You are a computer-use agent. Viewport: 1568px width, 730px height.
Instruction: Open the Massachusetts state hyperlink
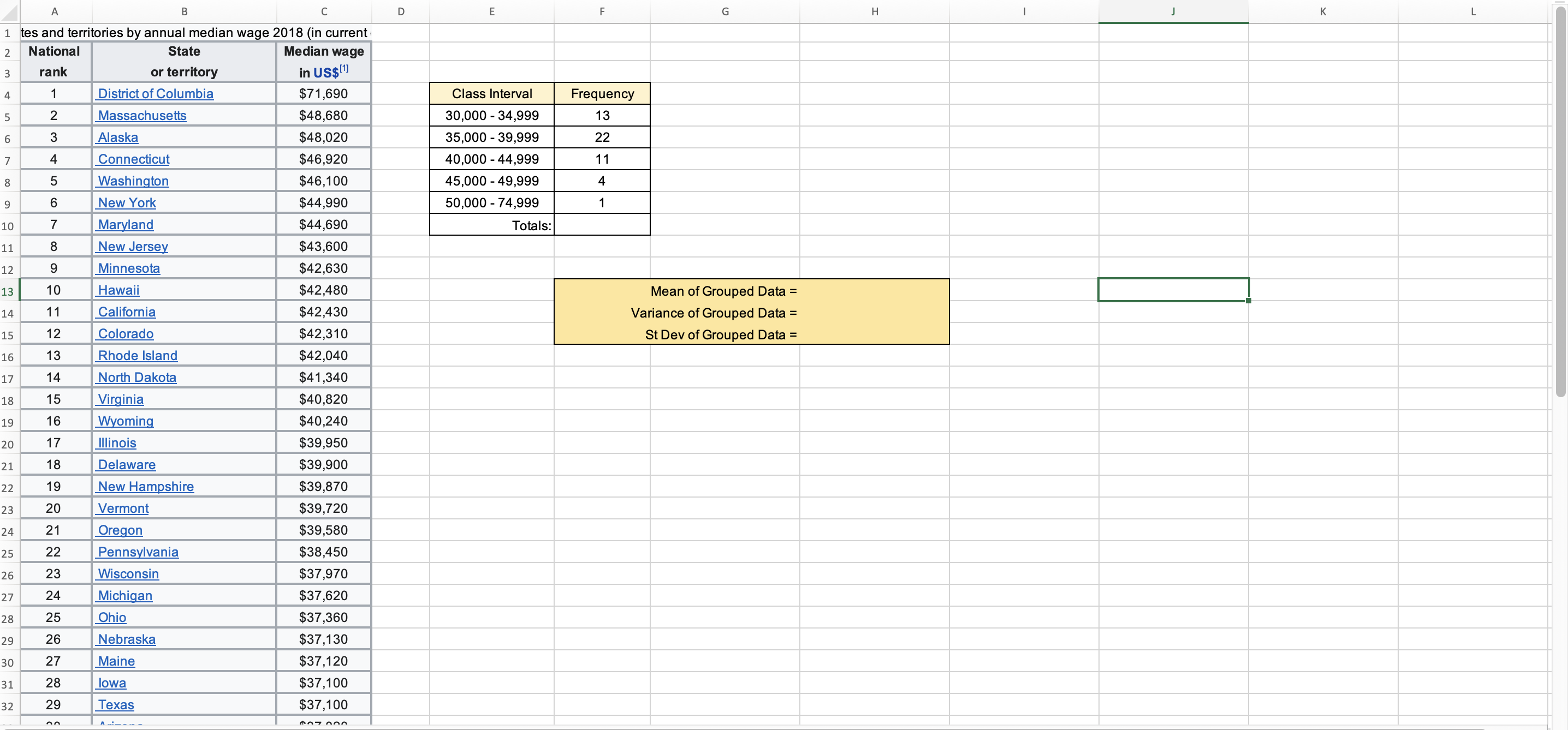click(x=142, y=115)
